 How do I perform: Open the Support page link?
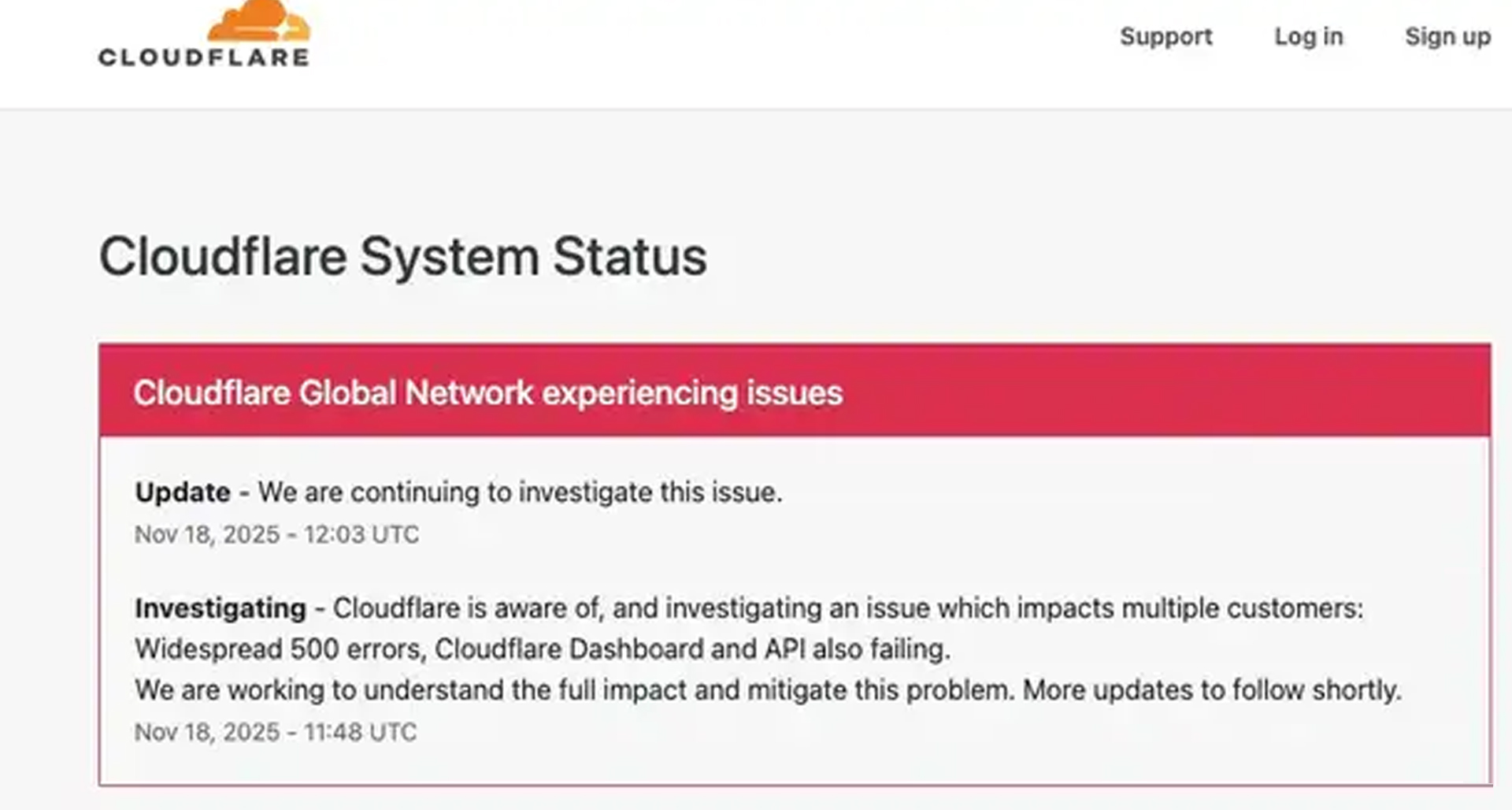[1165, 37]
